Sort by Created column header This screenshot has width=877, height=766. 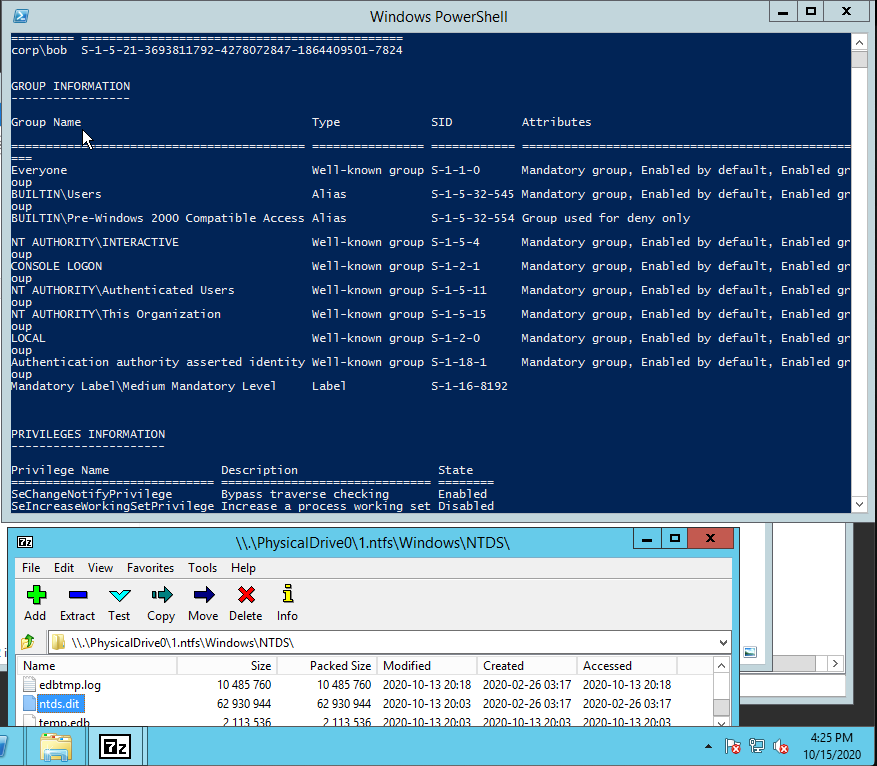click(x=527, y=665)
